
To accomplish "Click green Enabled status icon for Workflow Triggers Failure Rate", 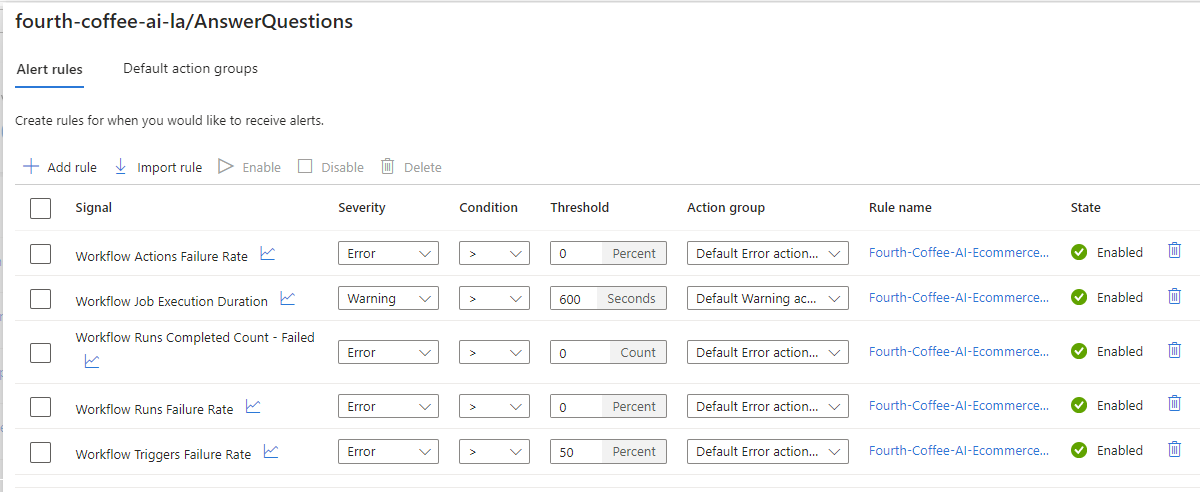I will [x=1079, y=450].
